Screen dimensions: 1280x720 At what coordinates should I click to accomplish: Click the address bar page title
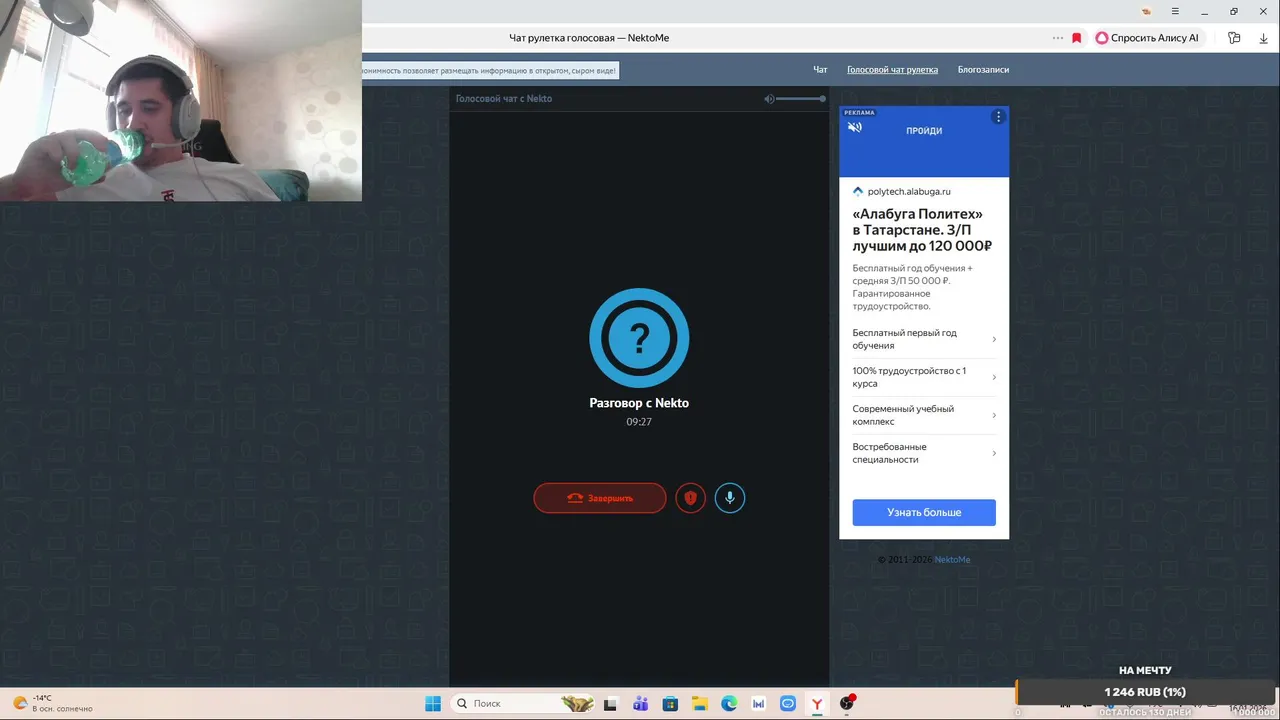(589, 38)
